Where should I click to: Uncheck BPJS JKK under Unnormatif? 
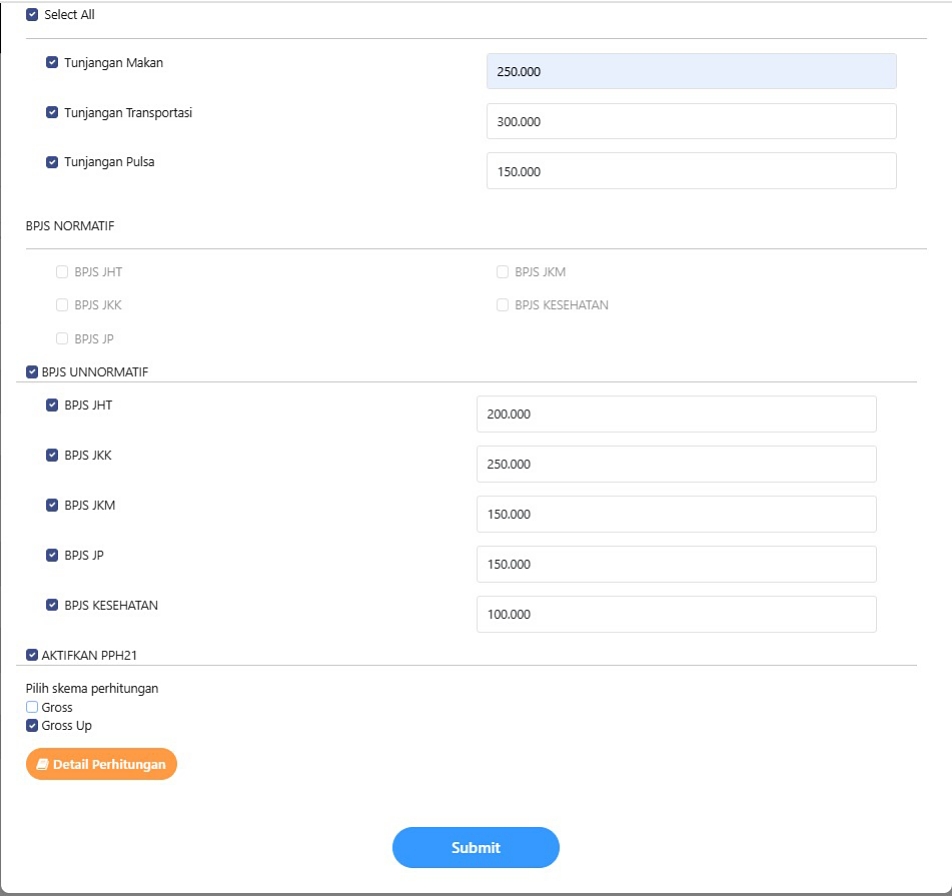click(x=52, y=455)
